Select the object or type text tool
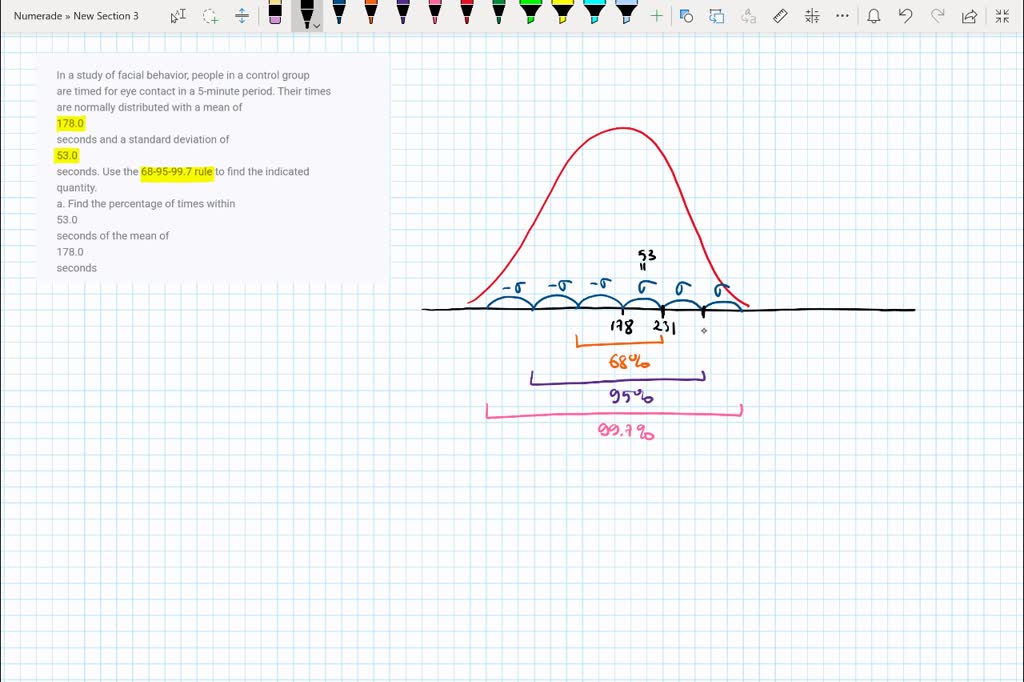 (178, 16)
